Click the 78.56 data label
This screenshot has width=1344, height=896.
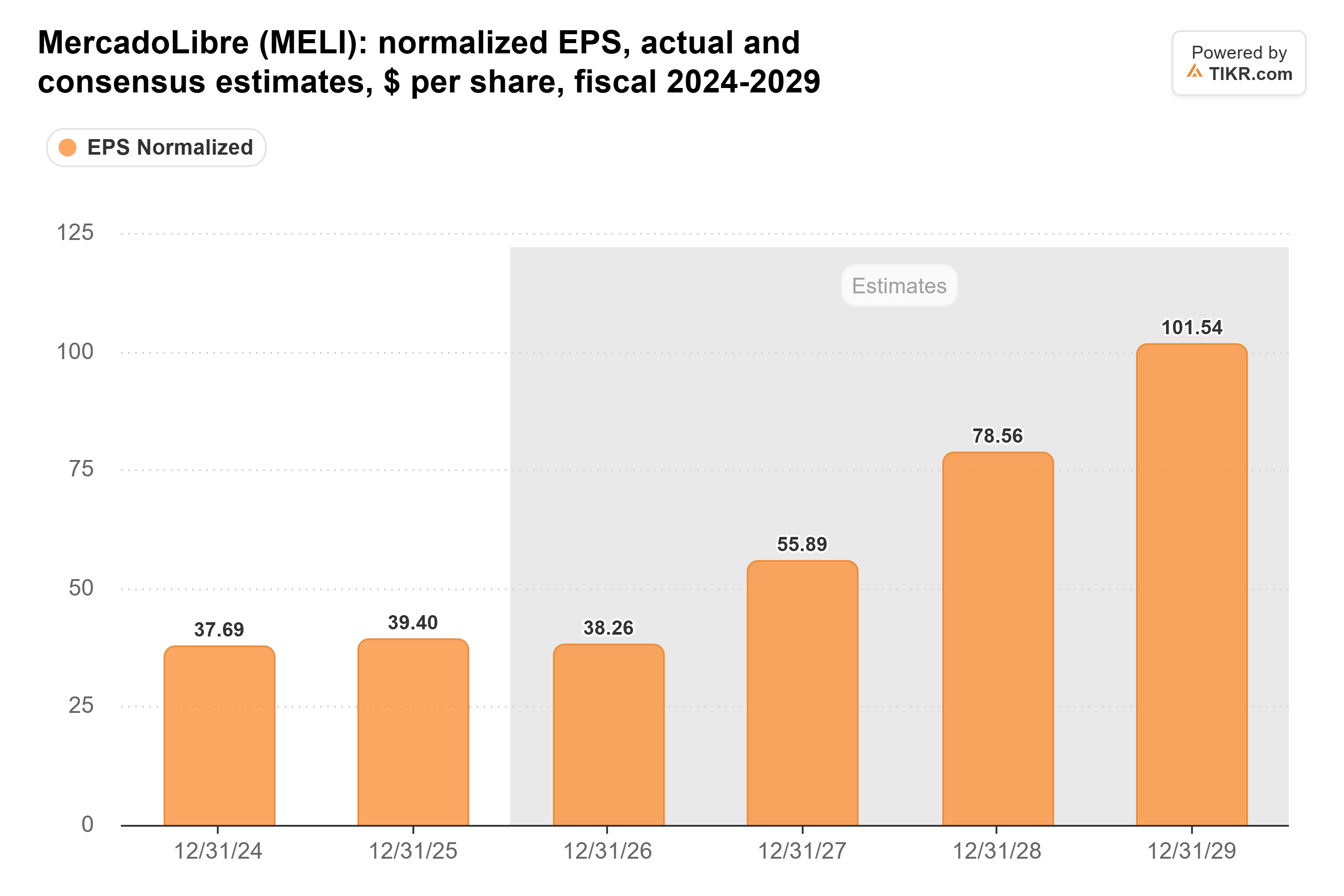point(998,436)
